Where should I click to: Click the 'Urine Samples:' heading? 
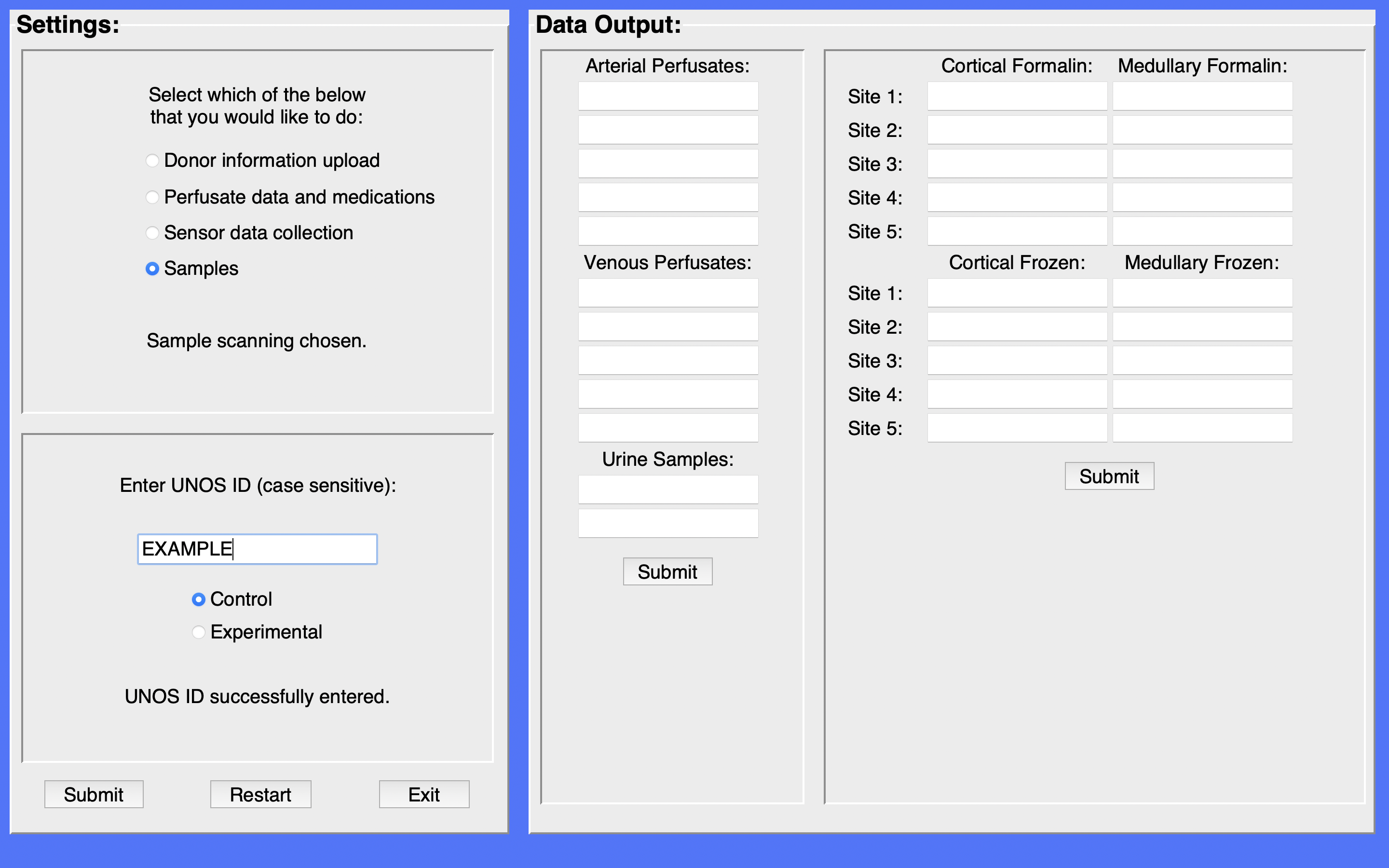pos(667,459)
